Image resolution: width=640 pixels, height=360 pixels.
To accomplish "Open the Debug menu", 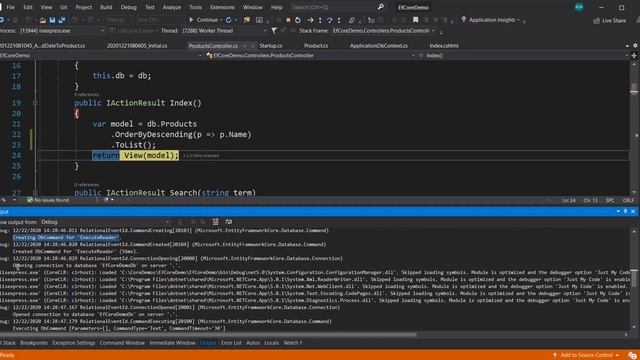I will (129, 7).
